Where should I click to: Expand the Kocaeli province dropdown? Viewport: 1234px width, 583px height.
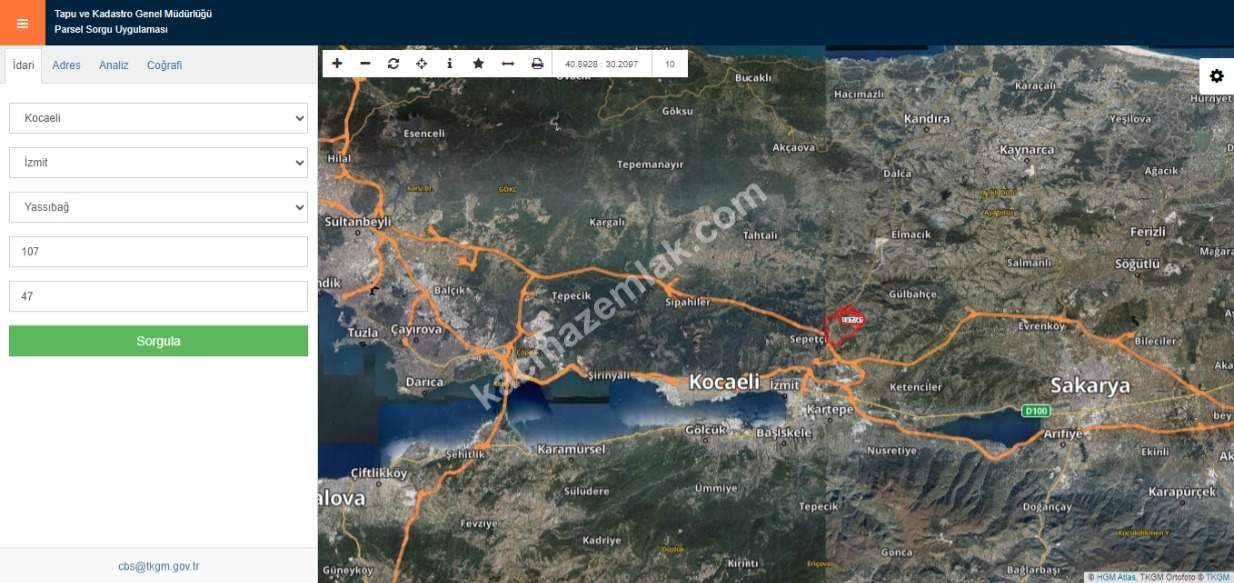coord(158,118)
